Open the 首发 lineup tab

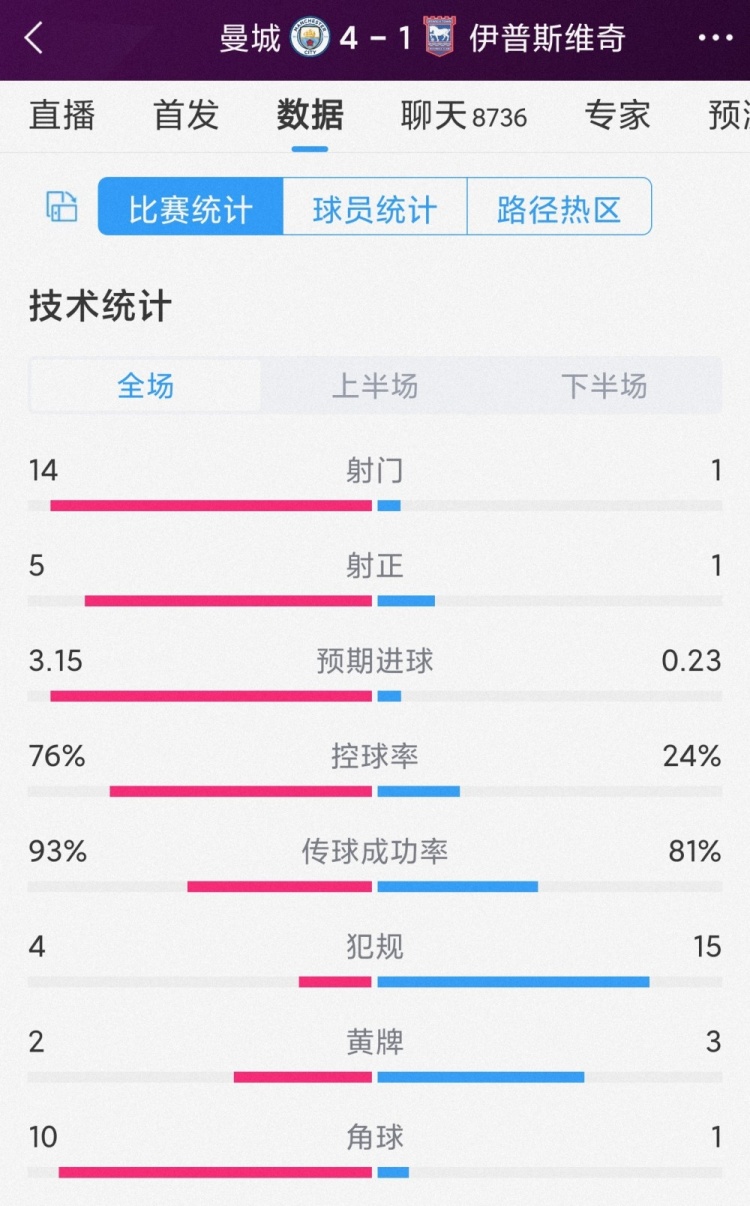click(x=186, y=115)
